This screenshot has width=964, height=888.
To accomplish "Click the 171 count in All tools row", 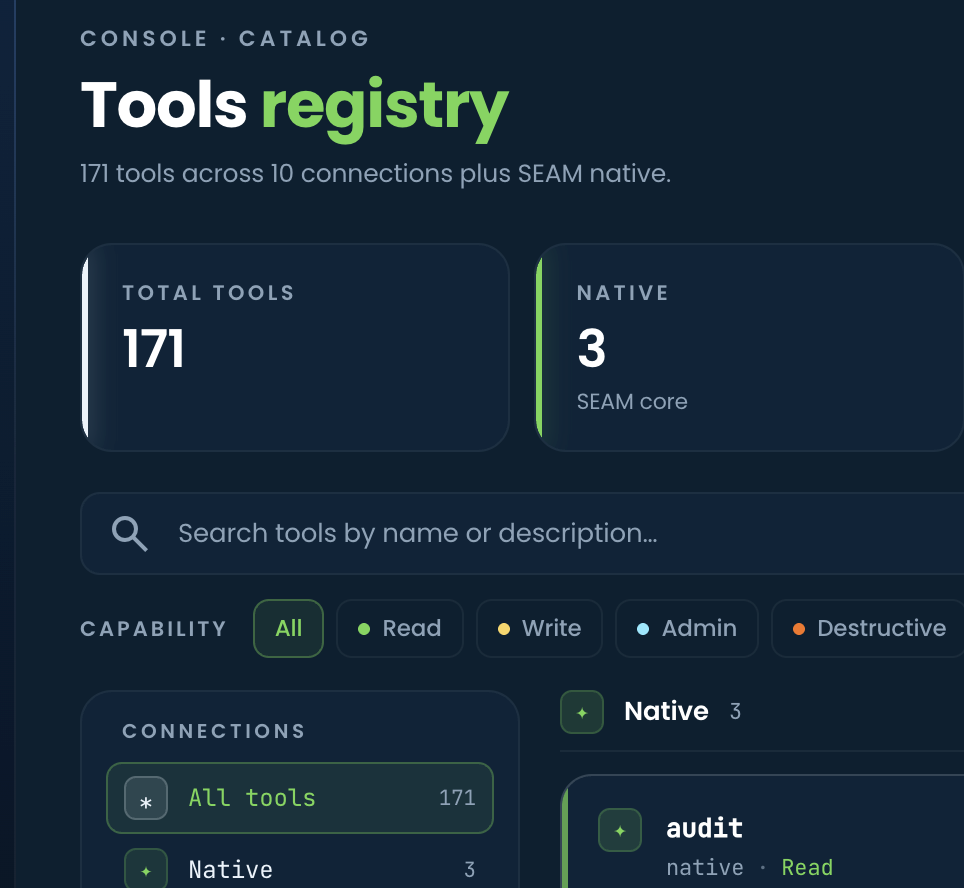I will pos(457,798).
